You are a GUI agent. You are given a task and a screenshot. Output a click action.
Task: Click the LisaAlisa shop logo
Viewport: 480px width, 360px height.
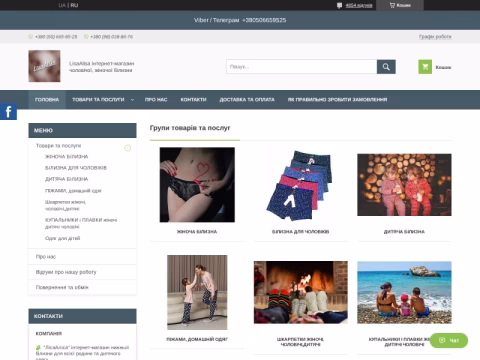point(44,66)
